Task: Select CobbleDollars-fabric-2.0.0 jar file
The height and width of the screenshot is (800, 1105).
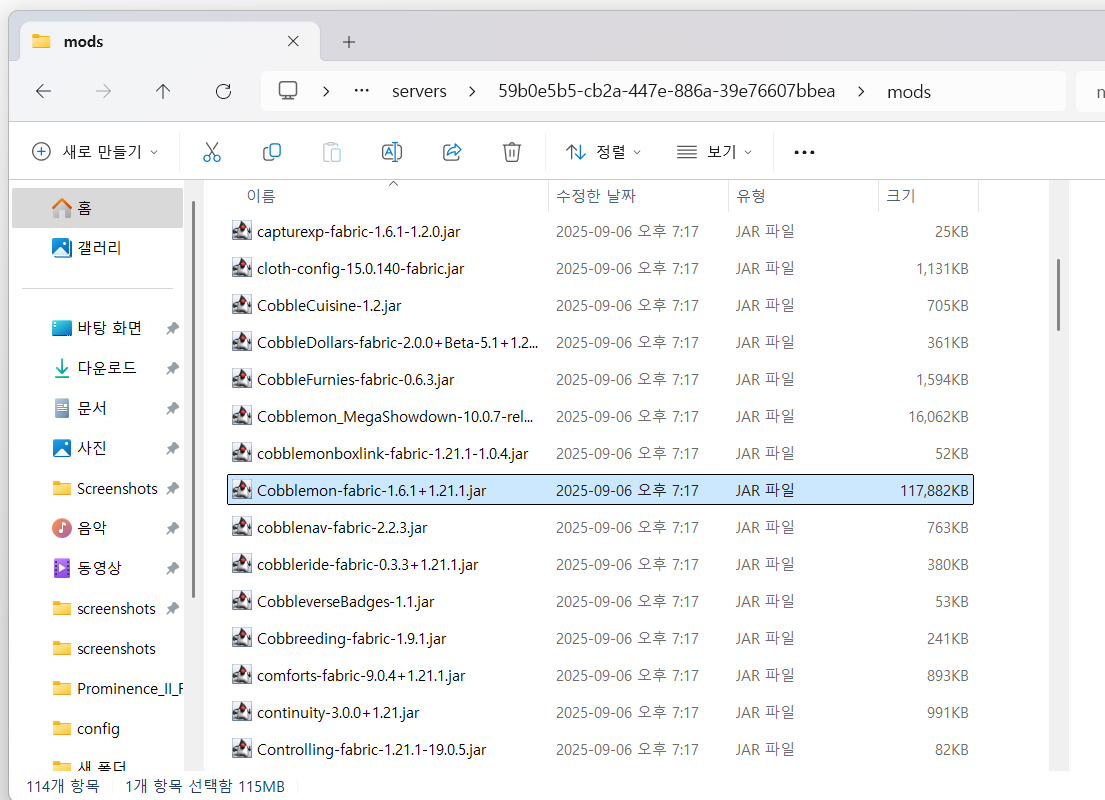Action: pyautogui.click(x=600, y=343)
